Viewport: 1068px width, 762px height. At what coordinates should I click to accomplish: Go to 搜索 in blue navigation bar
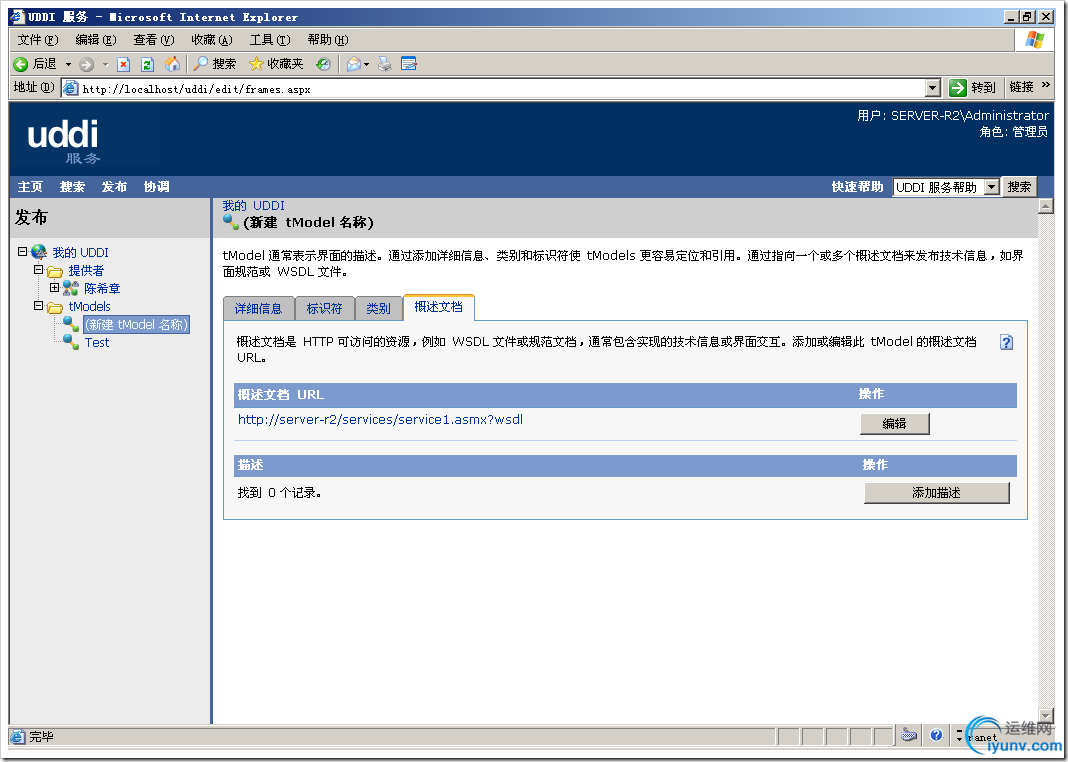(72, 187)
